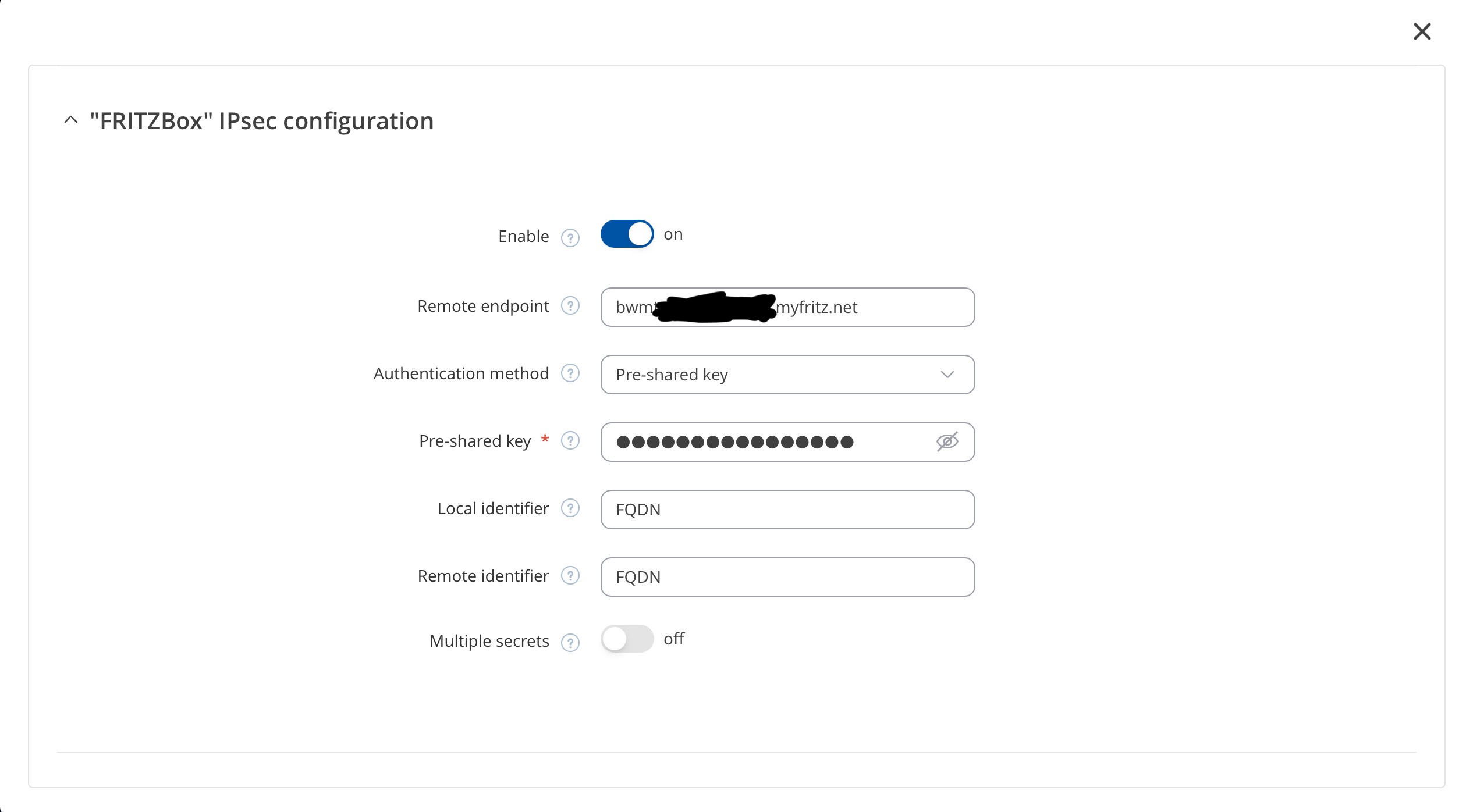Focus the Local identifier FQDN field

pos(787,510)
